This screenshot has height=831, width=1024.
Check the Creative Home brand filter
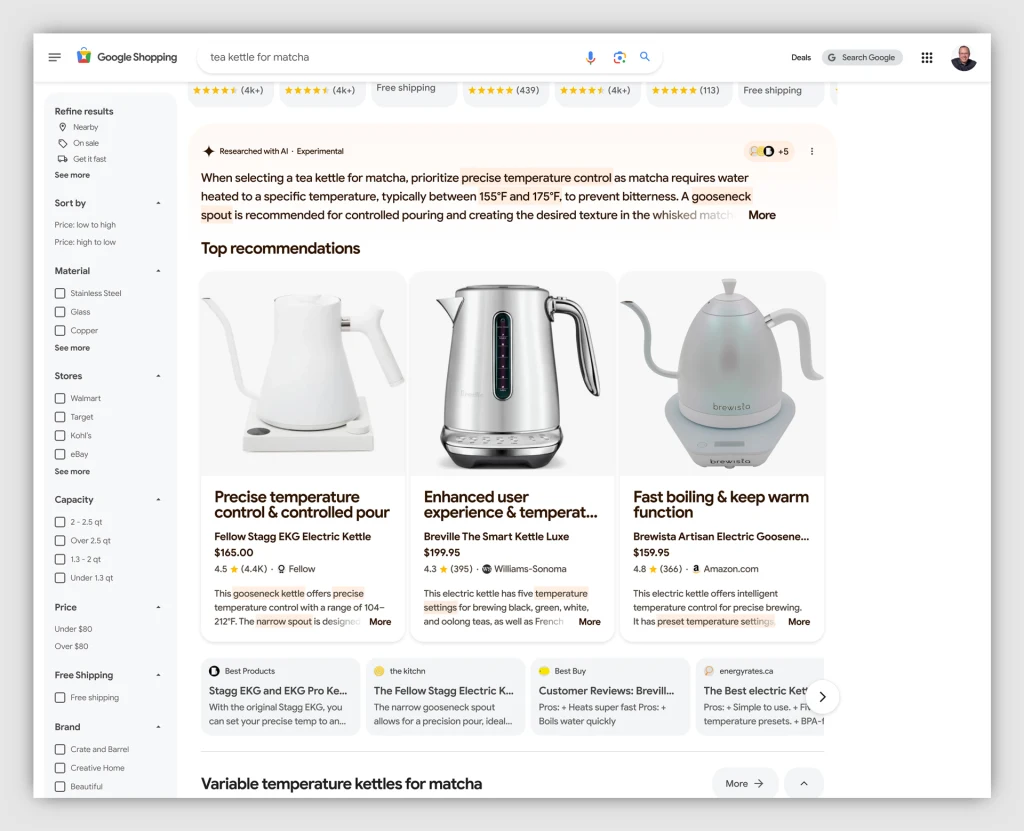tap(60, 768)
